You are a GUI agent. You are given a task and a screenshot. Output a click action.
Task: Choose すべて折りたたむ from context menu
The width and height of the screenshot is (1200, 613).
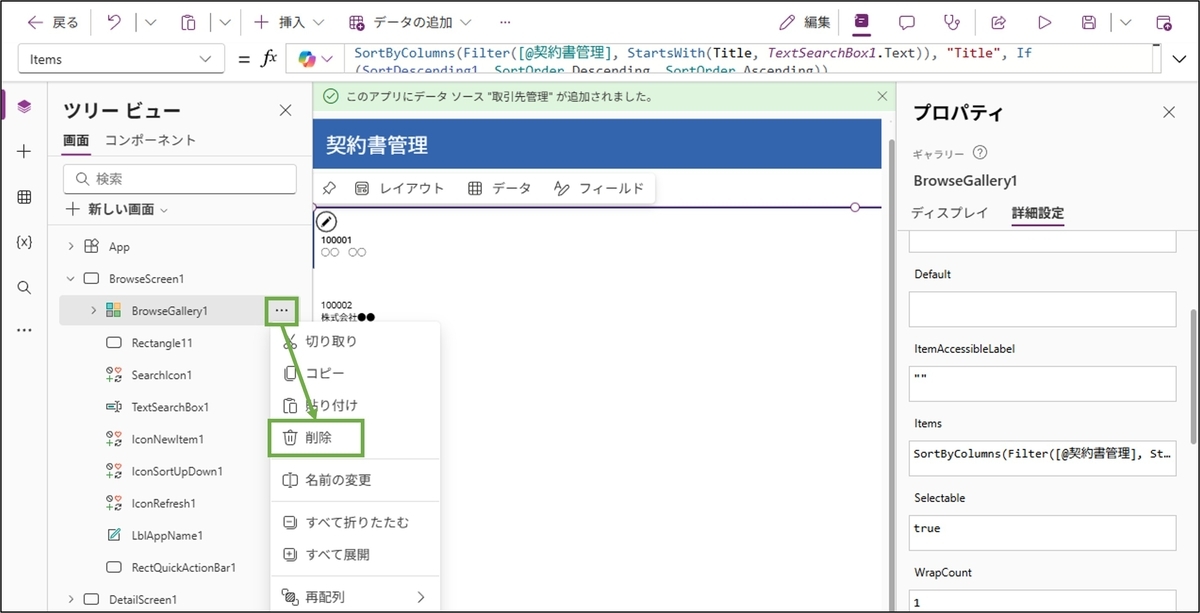[355, 522]
